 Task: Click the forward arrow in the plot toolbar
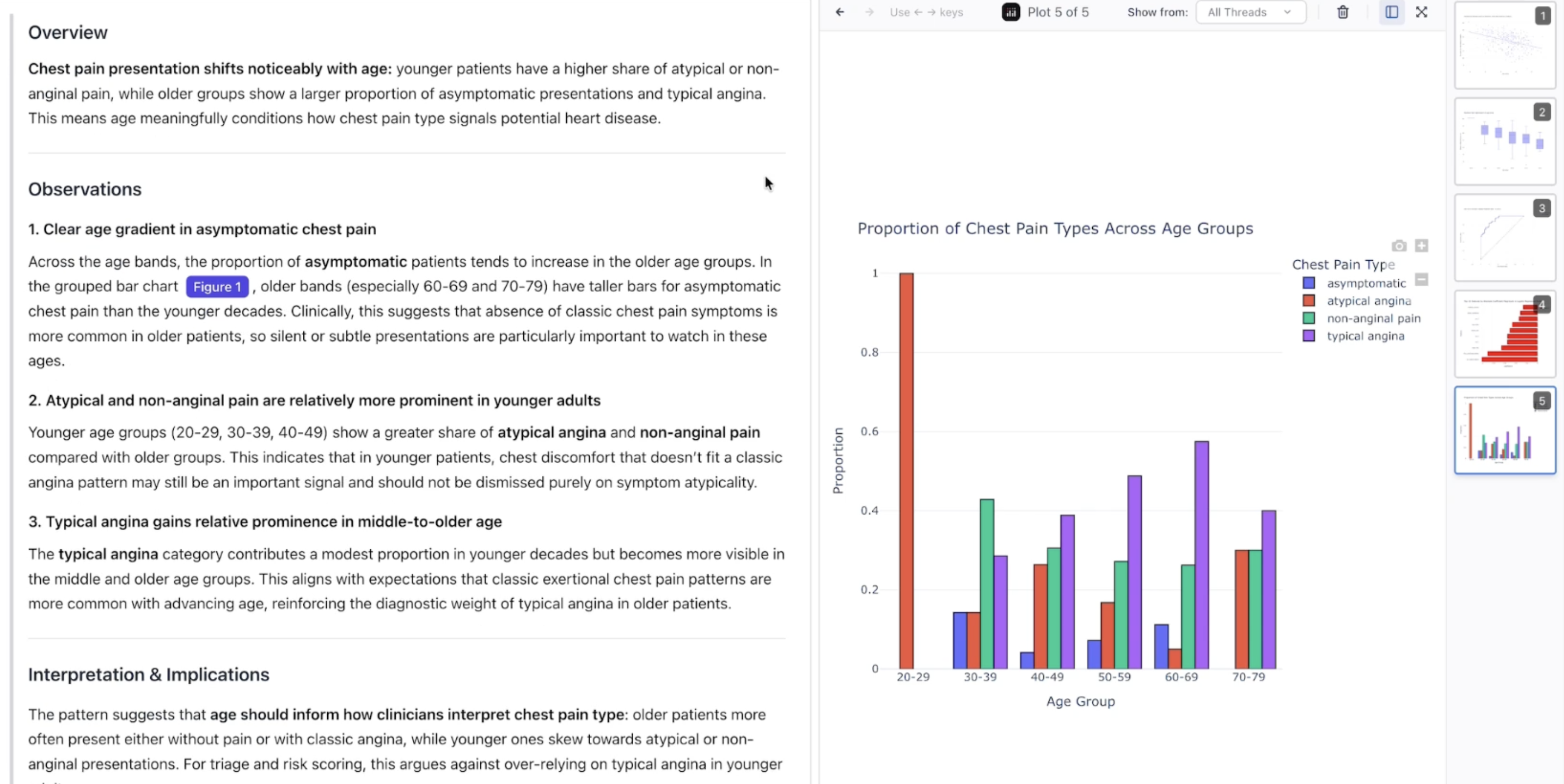click(x=870, y=12)
